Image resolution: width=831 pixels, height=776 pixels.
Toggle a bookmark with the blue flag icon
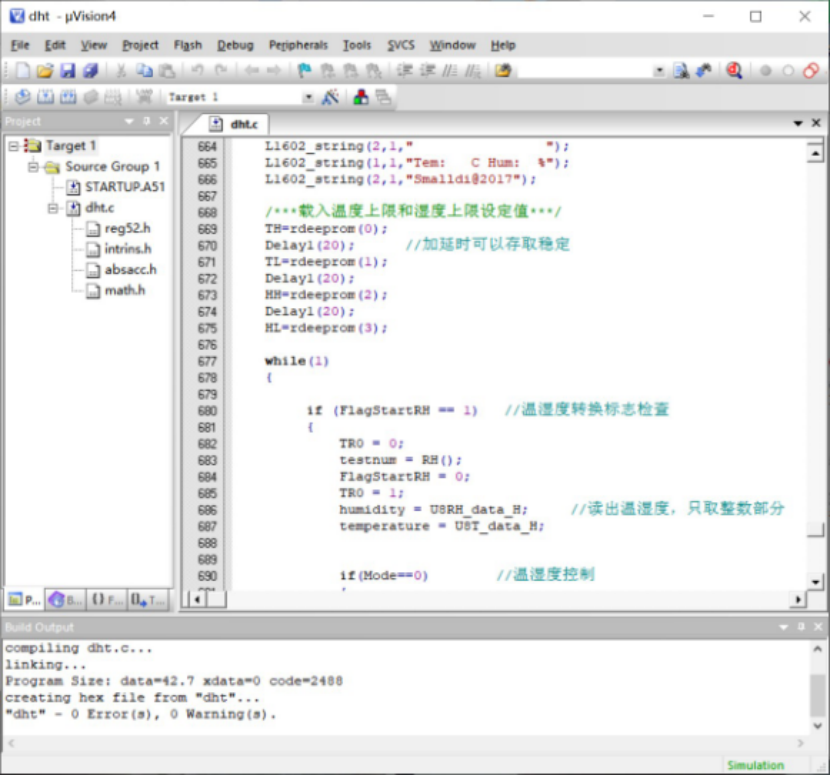(x=305, y=70)
